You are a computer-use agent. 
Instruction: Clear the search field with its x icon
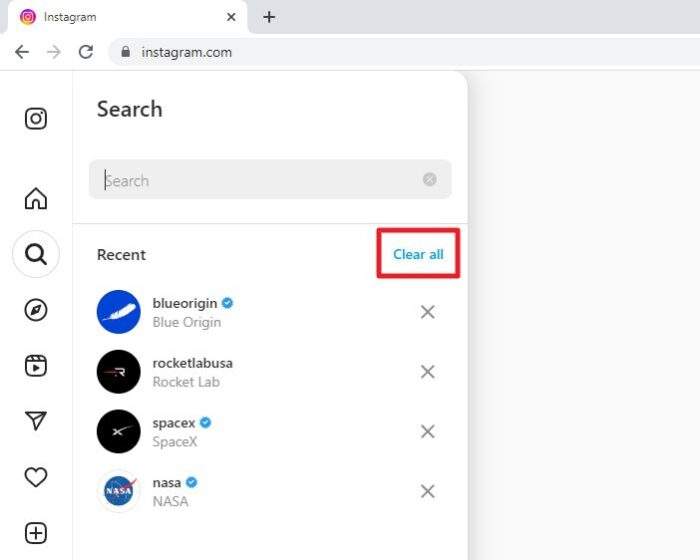pos(429,180)
